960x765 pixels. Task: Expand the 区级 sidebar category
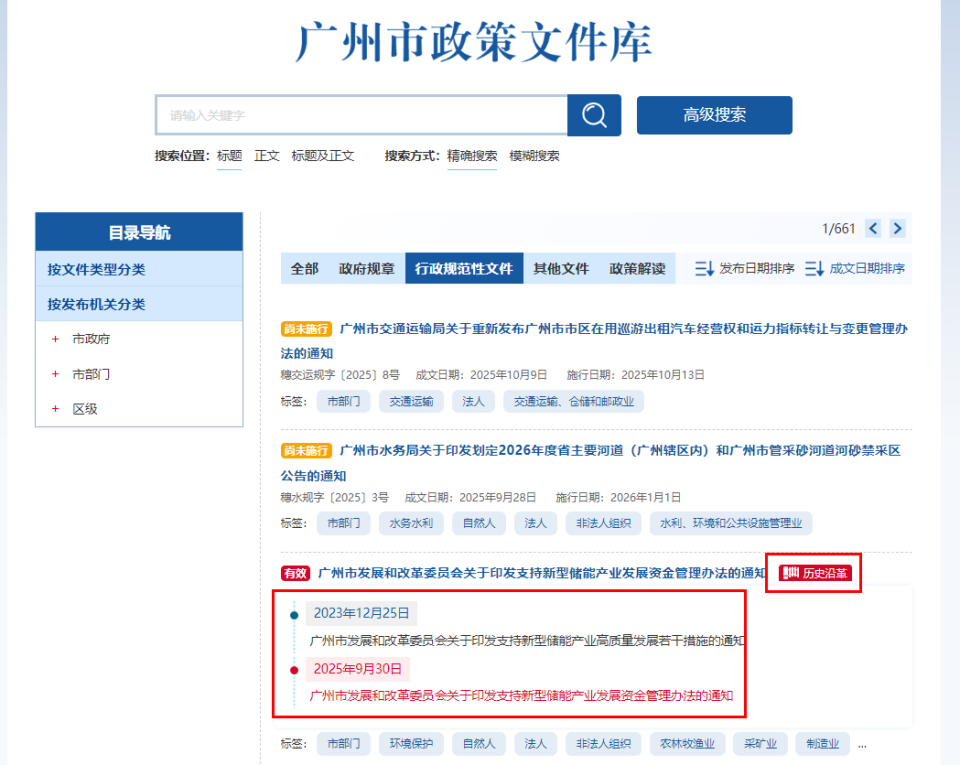tap(53, 408)
